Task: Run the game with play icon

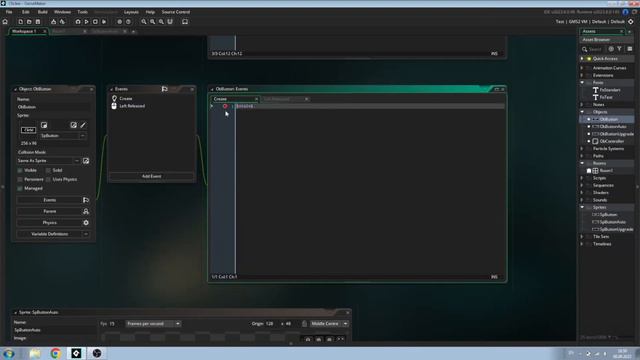Action: click(87, 22)
